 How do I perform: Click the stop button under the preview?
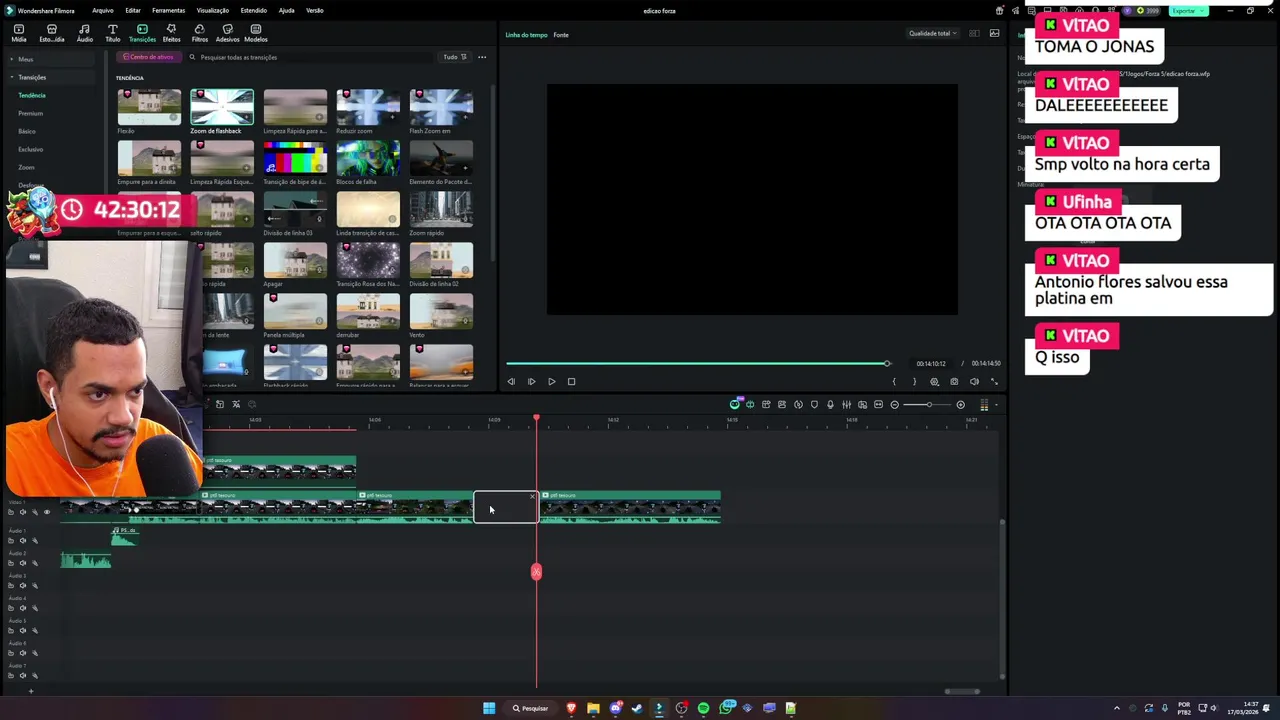tap(571, 381)
